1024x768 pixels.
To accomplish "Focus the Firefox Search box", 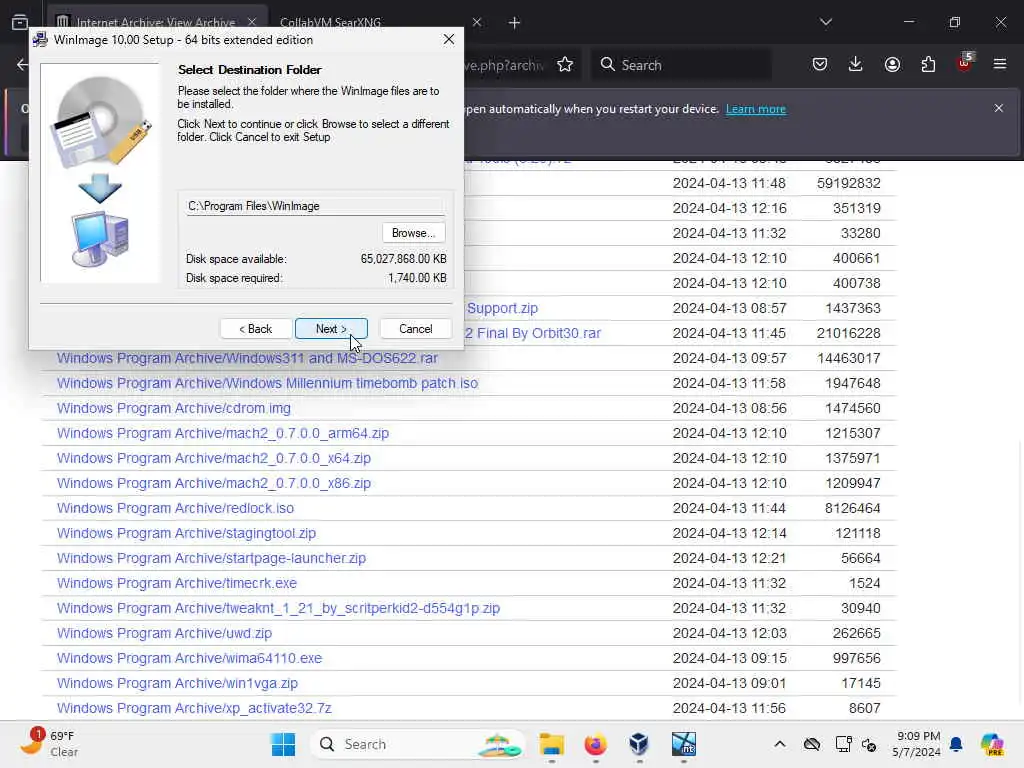I will (x=681, y=65).
